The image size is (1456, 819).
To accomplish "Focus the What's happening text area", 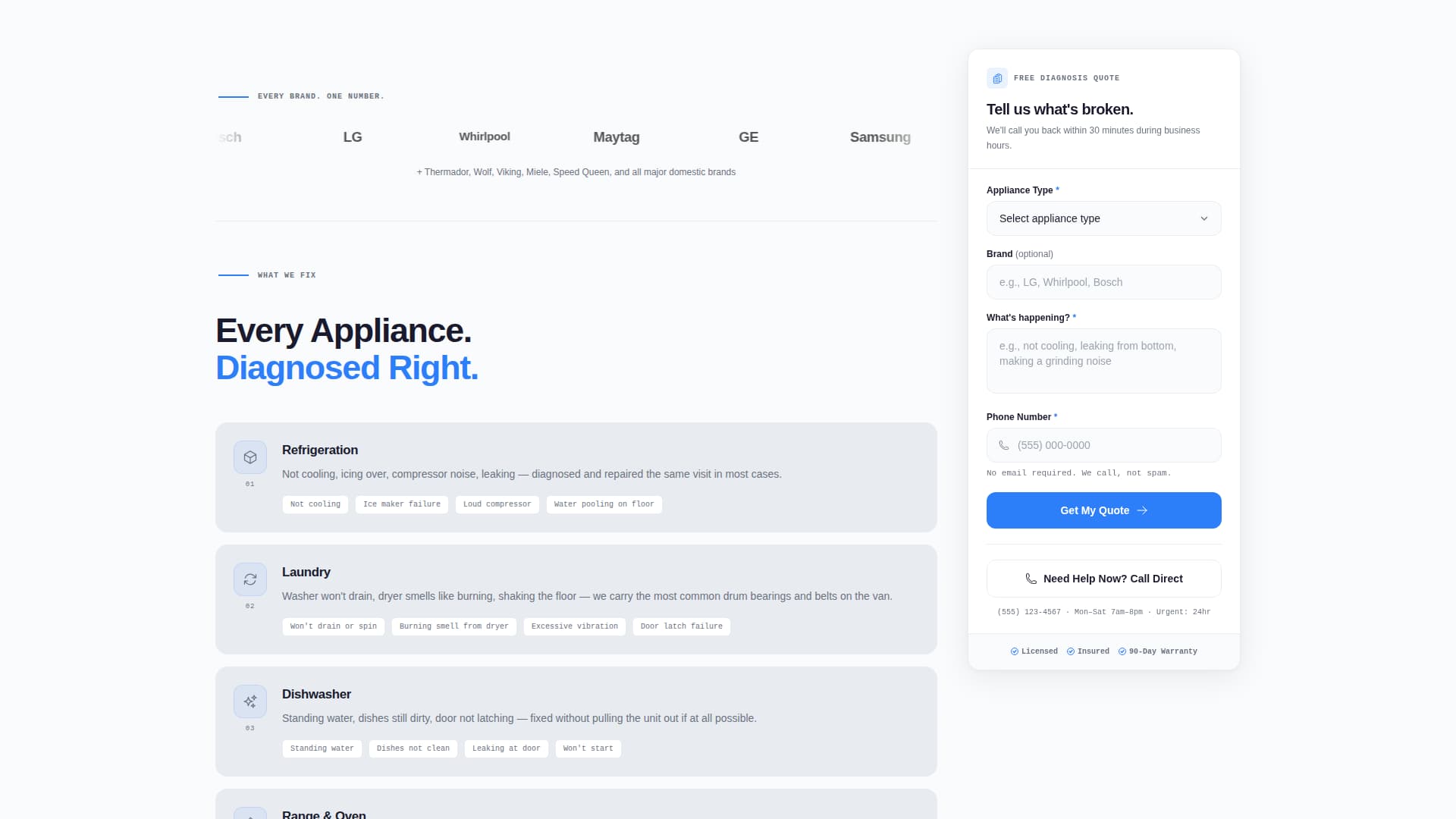I will [x=1104, y=361].
